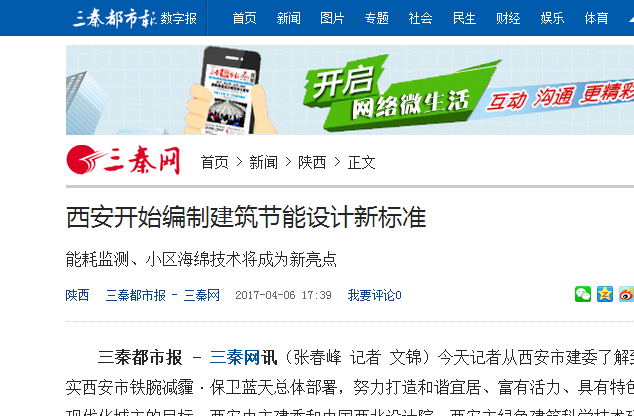
Task: Click the 开启网络微生活 banner image
Action: click(x=350, y=90)
